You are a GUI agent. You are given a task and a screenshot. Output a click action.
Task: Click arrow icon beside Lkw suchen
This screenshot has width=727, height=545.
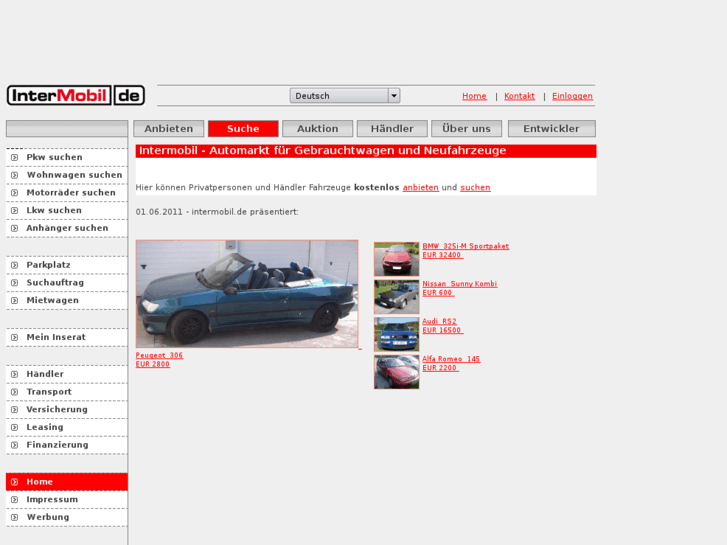pyautogui.click(x=14, y=211)
